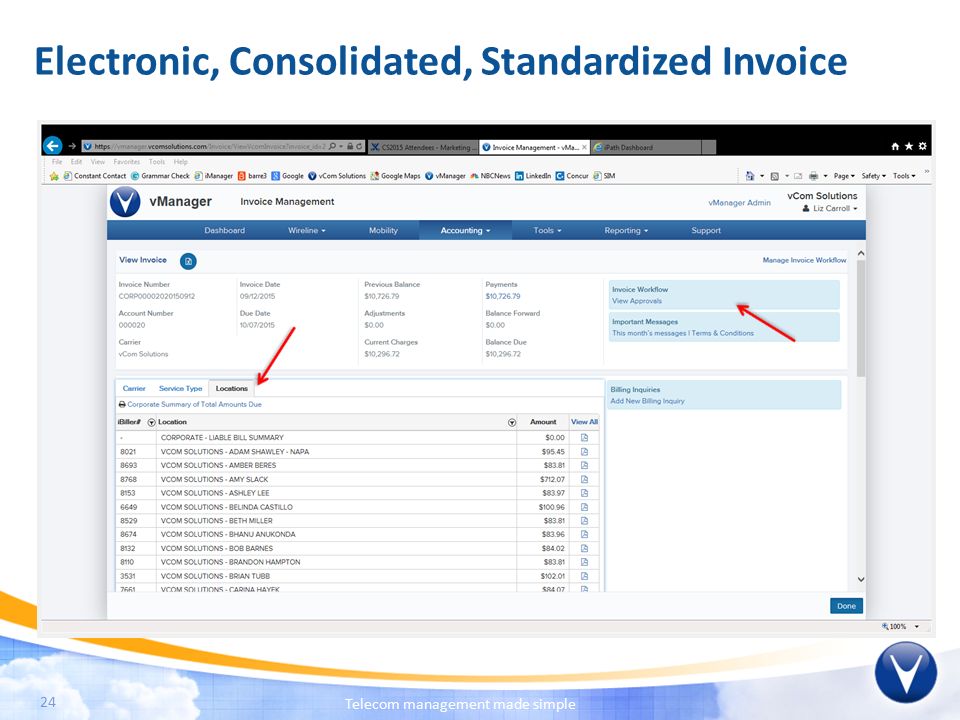Click the Done button
Screen dimensions: 960x720
[x=846, y=606]
